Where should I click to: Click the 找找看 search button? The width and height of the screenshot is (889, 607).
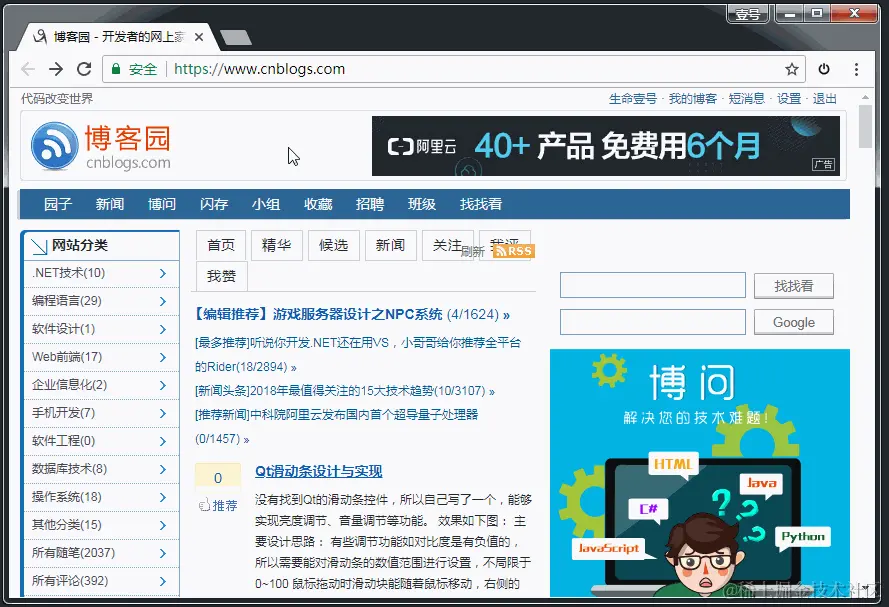[794, 286]
